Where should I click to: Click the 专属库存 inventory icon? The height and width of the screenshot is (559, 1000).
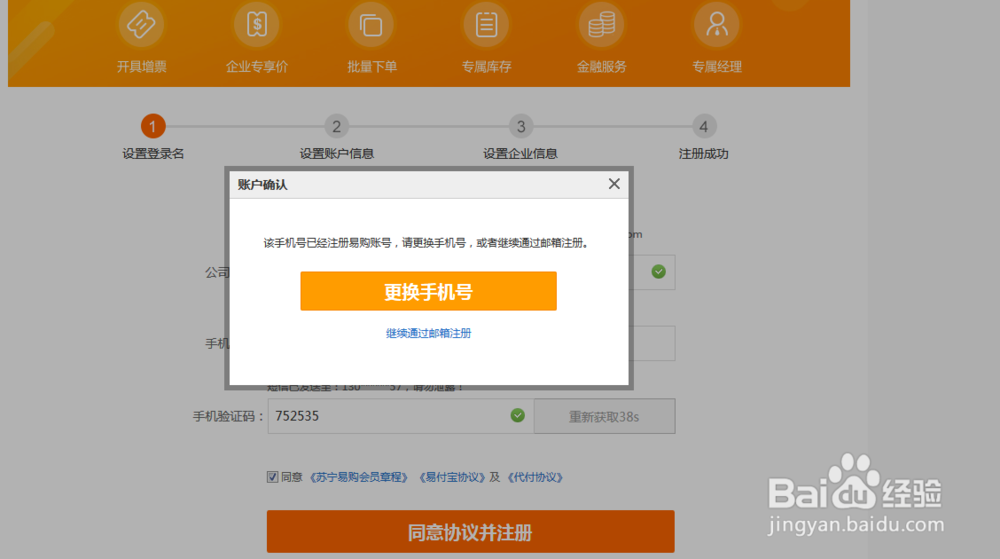point(487,25)
